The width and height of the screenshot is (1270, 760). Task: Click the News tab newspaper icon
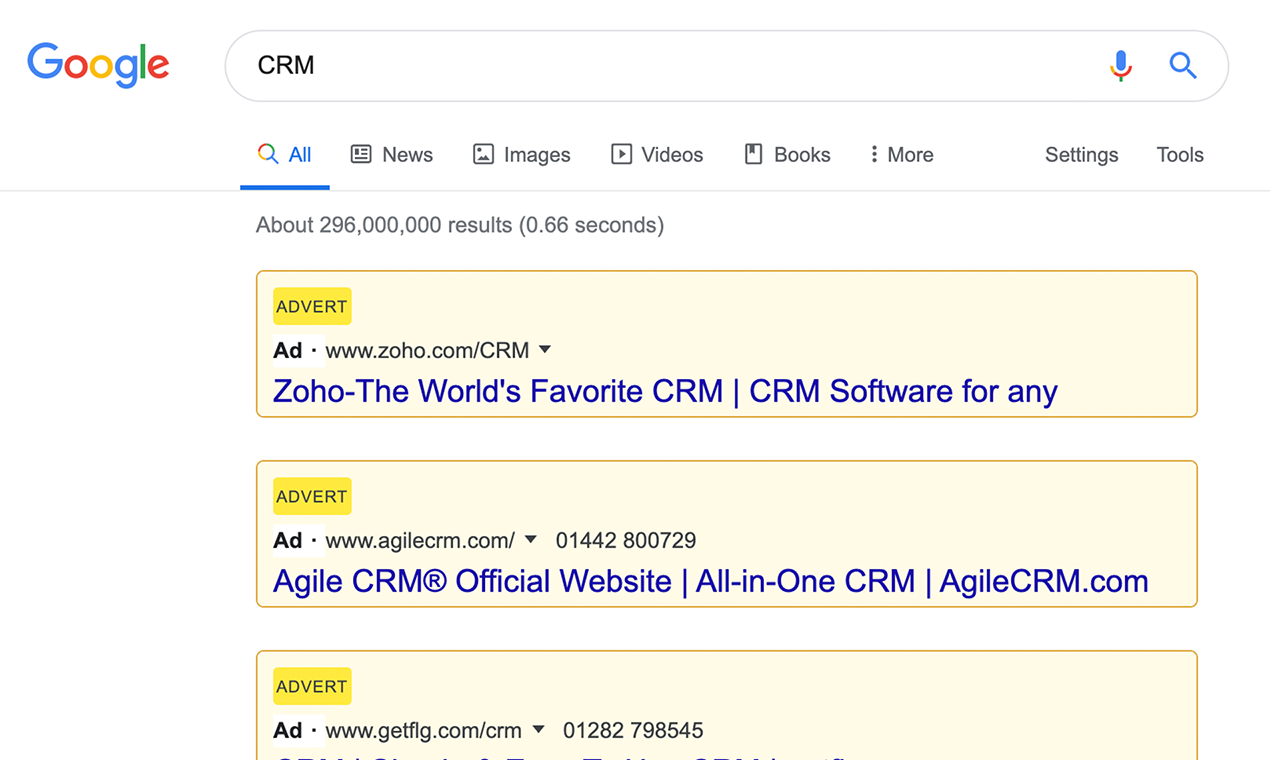tap(361, 154)
